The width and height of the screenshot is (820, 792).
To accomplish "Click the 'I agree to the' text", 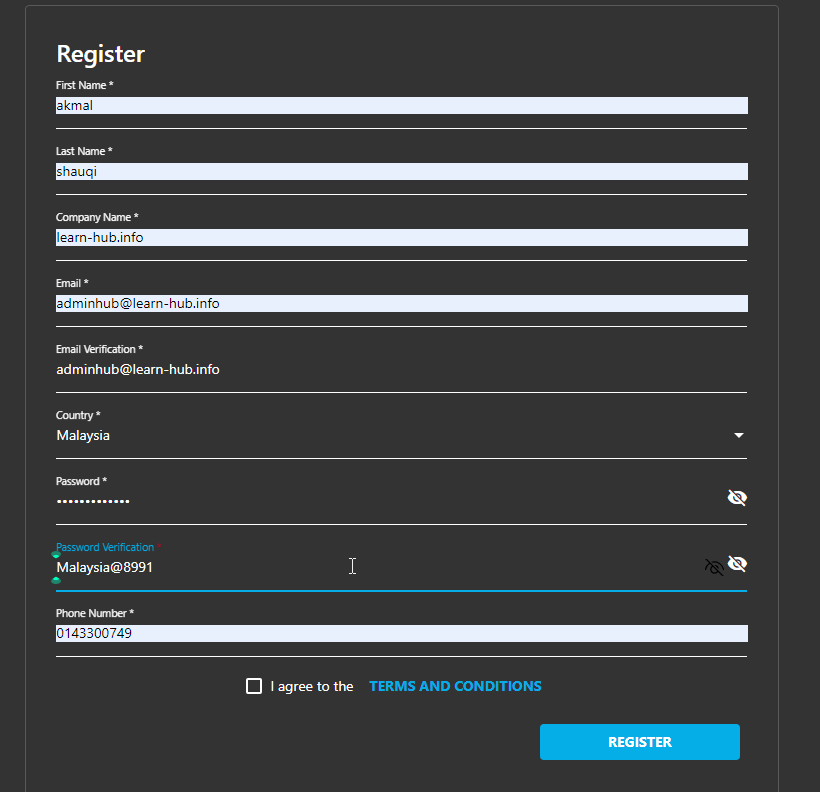I will [311, 686].
